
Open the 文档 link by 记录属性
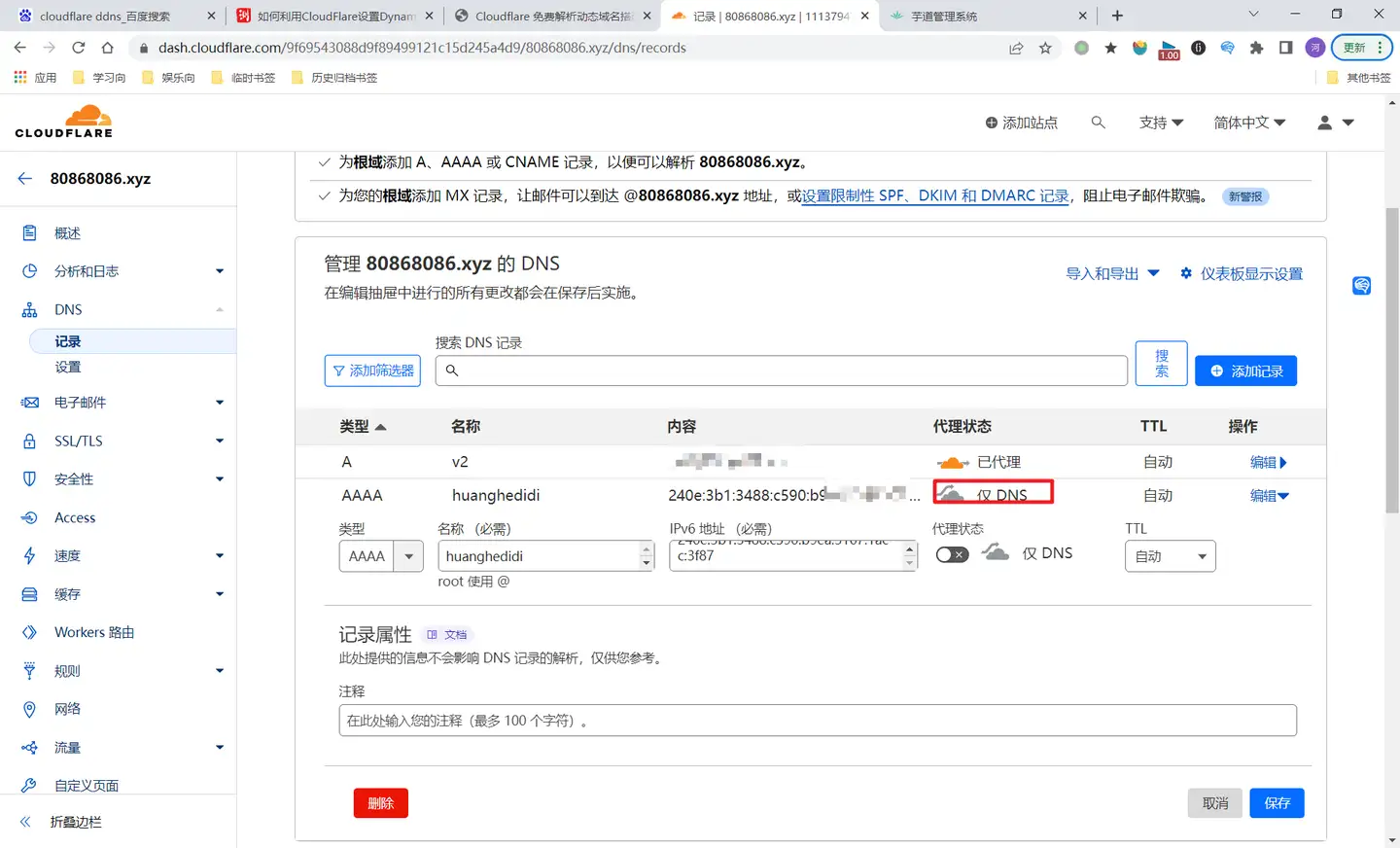[447, 634]
